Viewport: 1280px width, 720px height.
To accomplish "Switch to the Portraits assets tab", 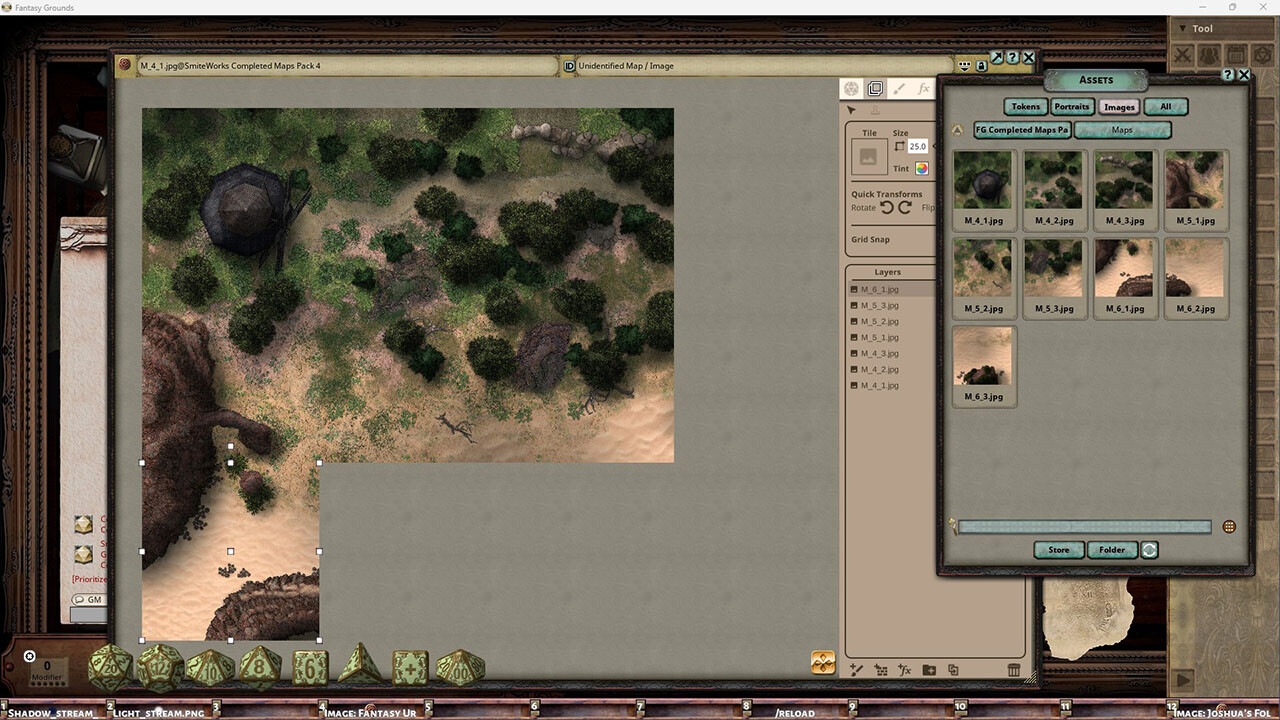I will (x=1072, y=107).
